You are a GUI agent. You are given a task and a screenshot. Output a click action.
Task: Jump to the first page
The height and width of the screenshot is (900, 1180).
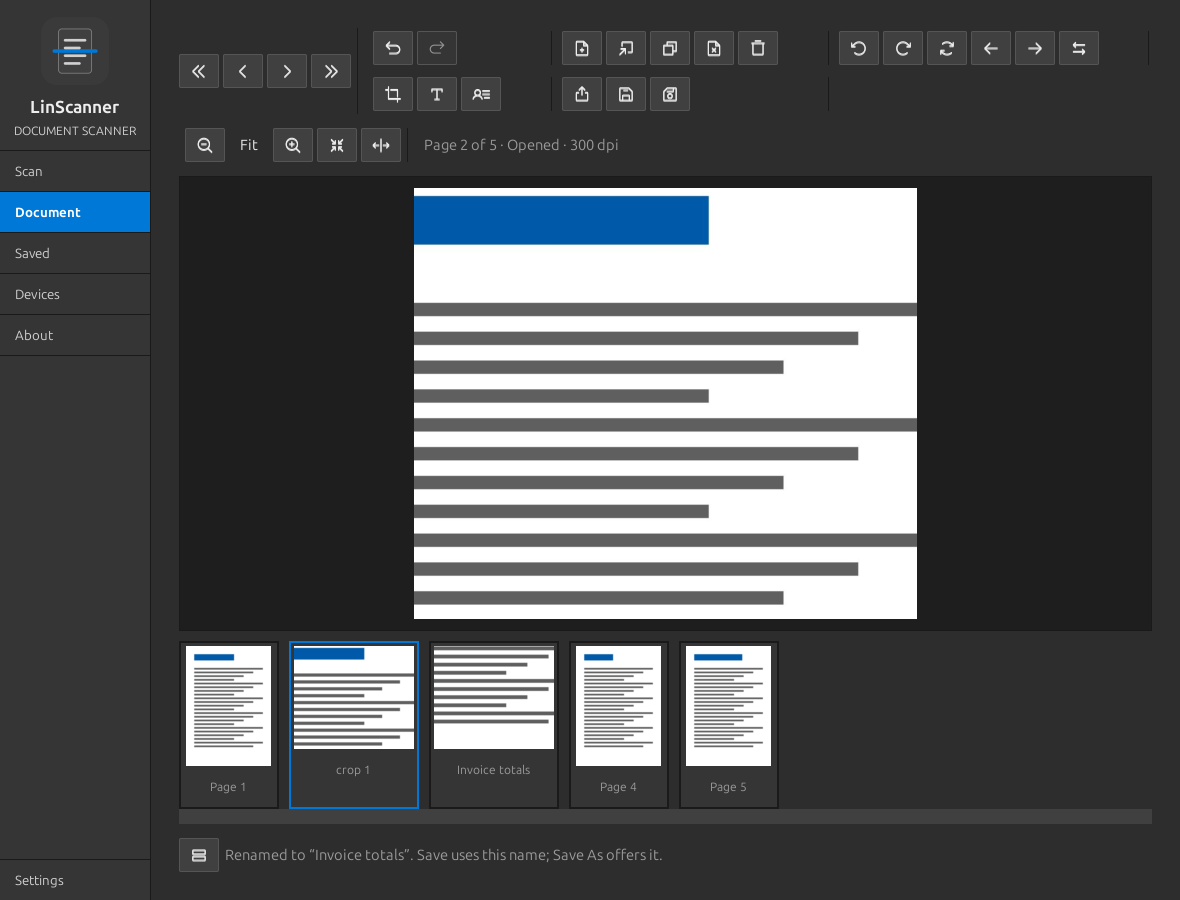point(199,71)
